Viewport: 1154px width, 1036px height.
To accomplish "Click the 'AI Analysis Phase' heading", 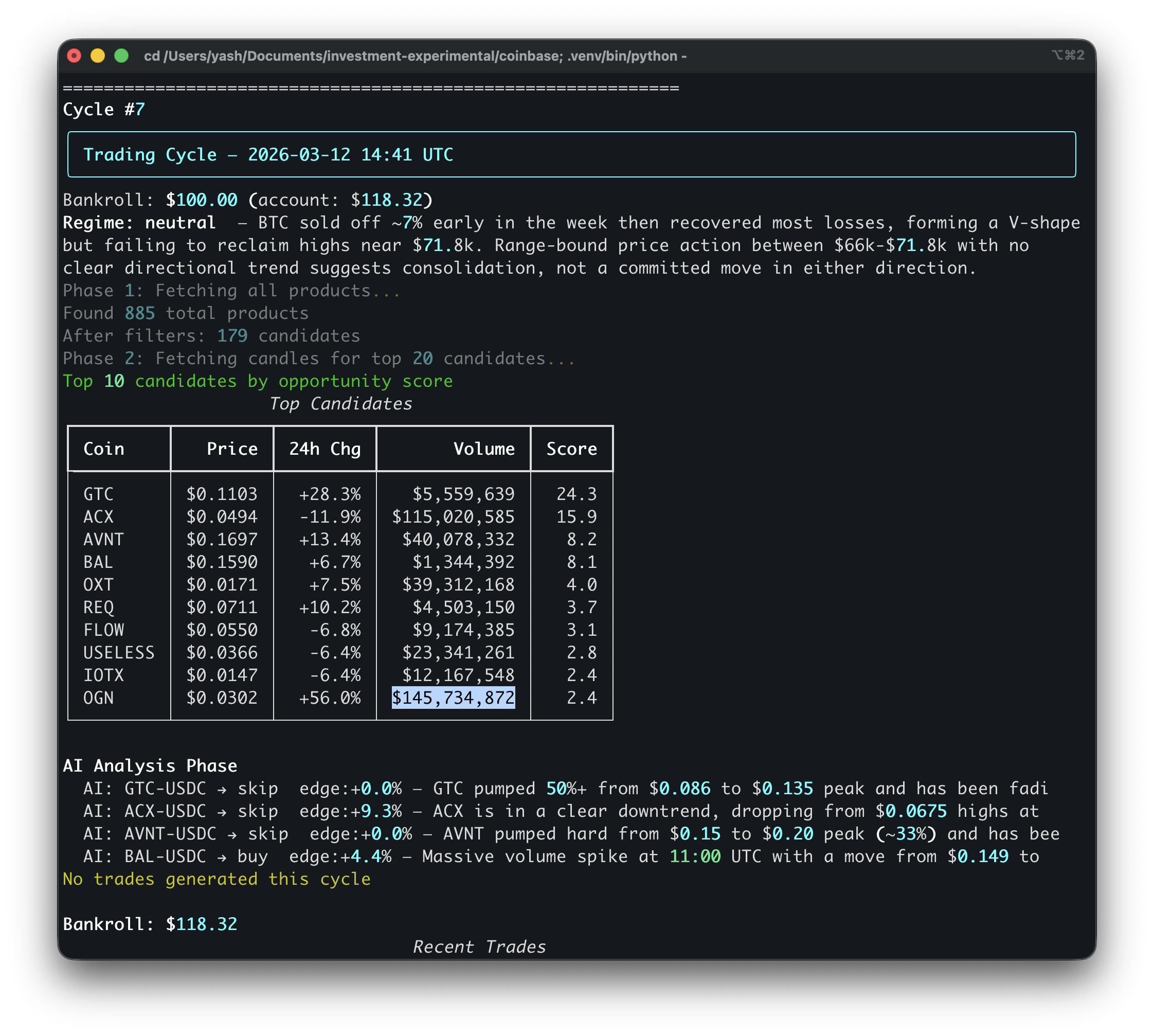I will tap(150, 766).
